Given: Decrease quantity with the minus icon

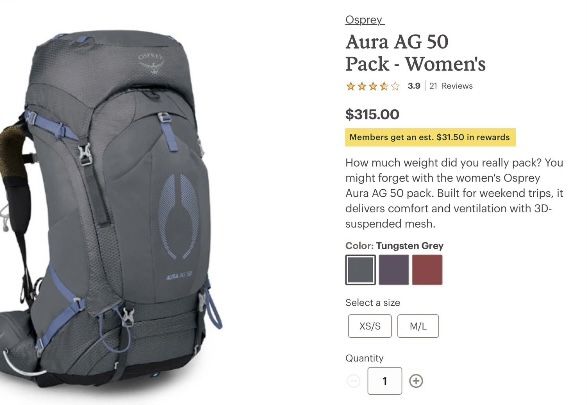Looking at the screenshot, I should [x=353, y=381].
